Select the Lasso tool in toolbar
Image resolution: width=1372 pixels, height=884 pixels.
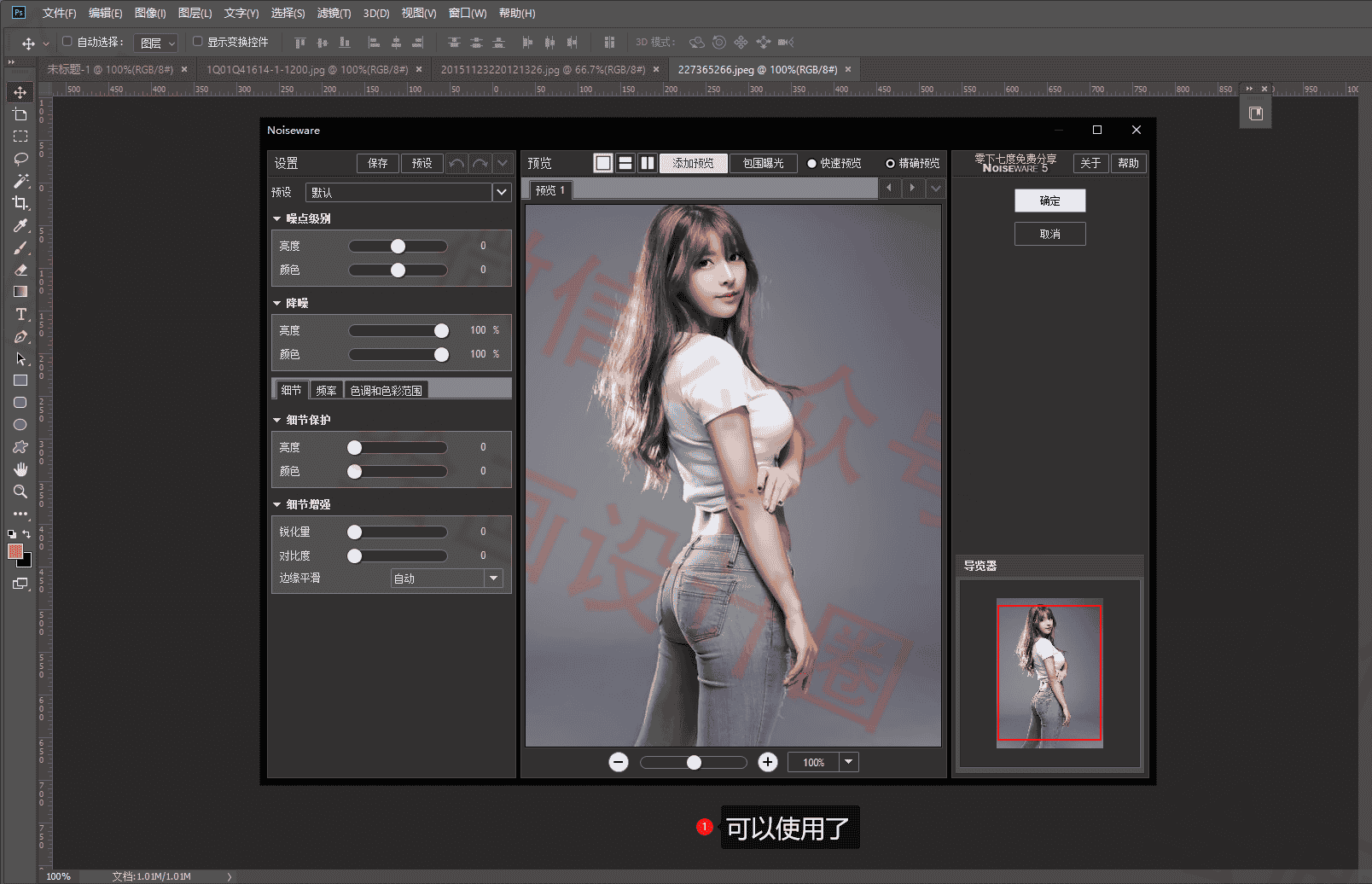click(x=20, y=159)
